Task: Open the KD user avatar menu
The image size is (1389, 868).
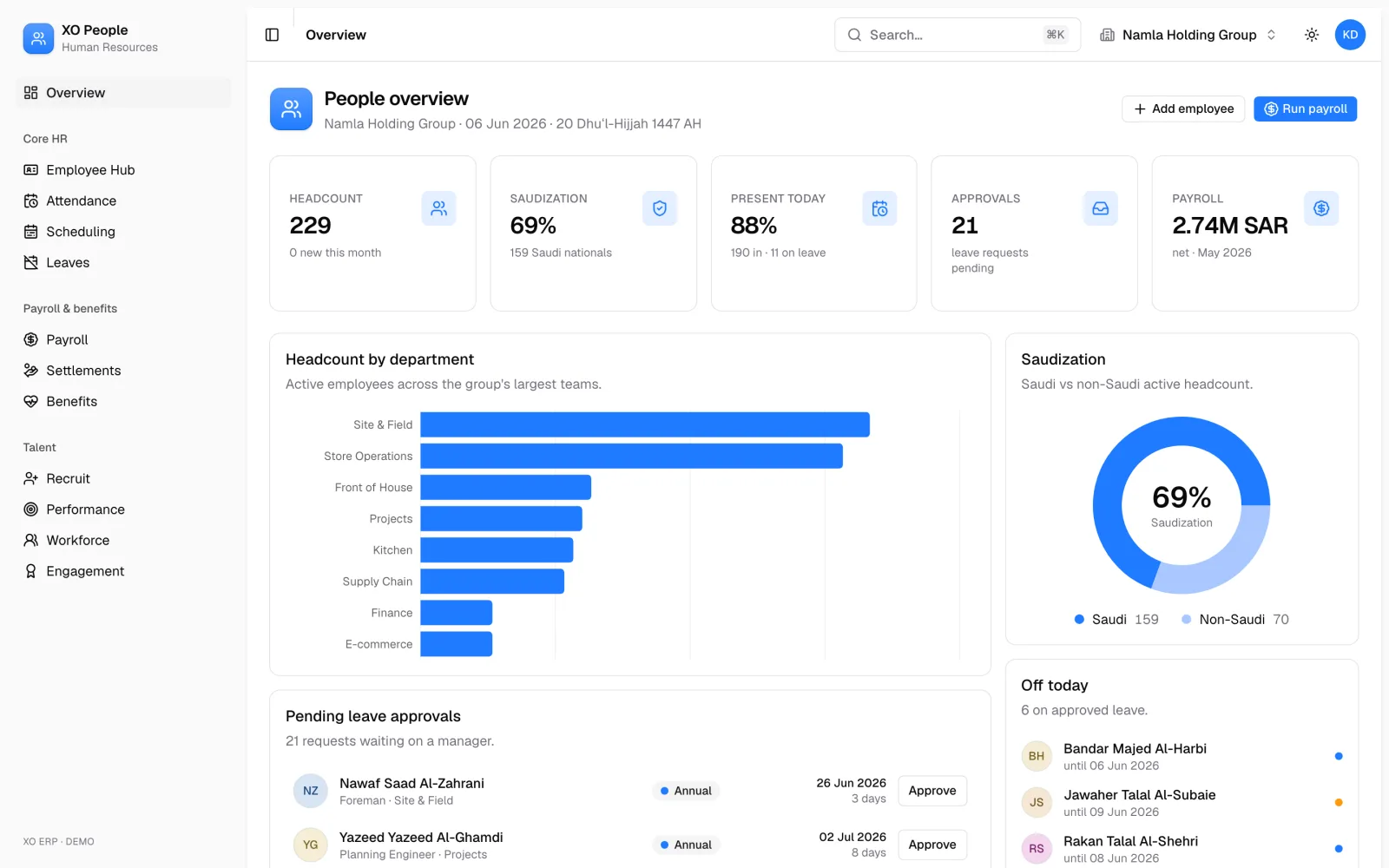Action: [1350, 35]
